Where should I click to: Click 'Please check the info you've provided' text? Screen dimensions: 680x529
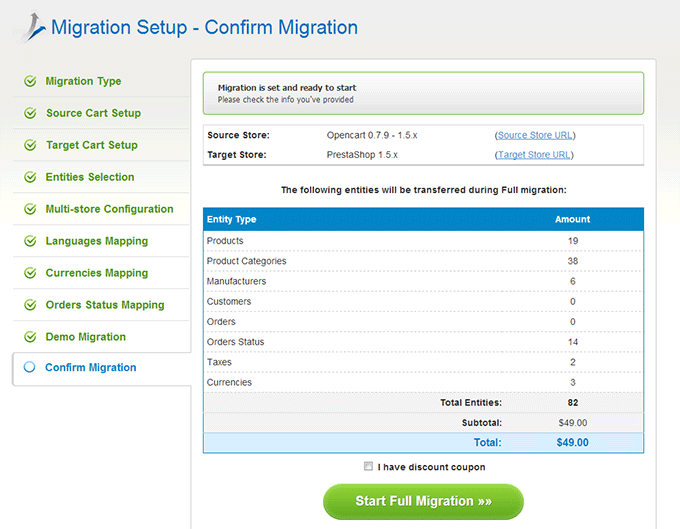[x=285, y=100]
